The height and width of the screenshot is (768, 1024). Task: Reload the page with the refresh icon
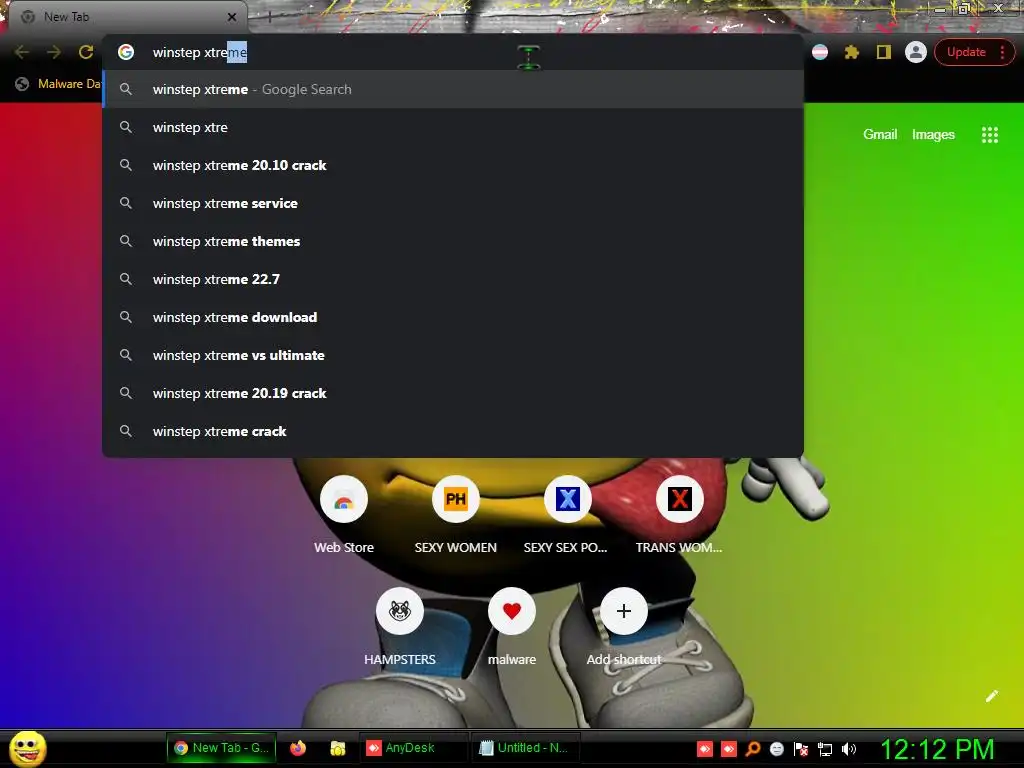point(86,52)
